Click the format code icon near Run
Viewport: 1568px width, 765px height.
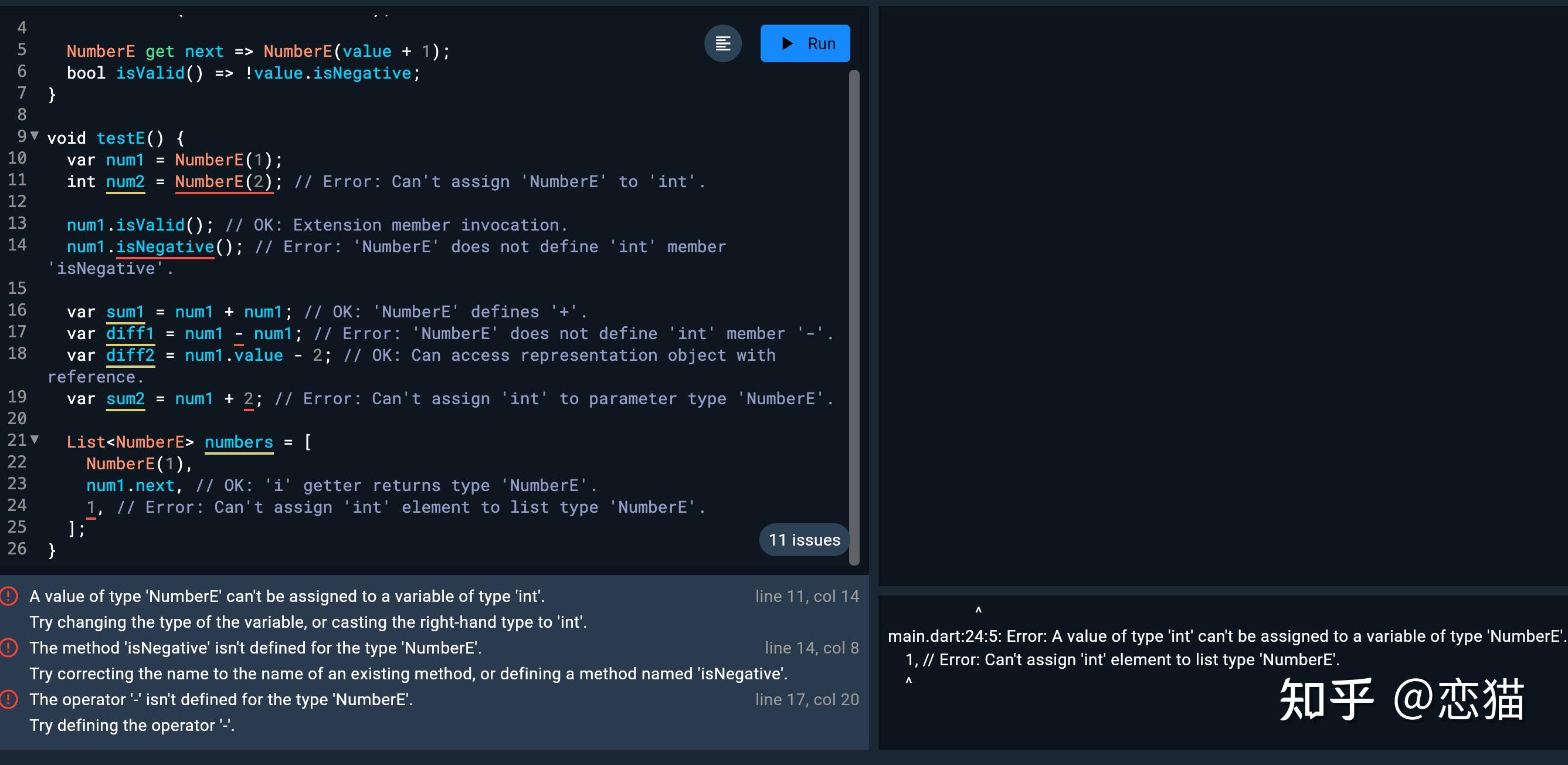(723, 43)
